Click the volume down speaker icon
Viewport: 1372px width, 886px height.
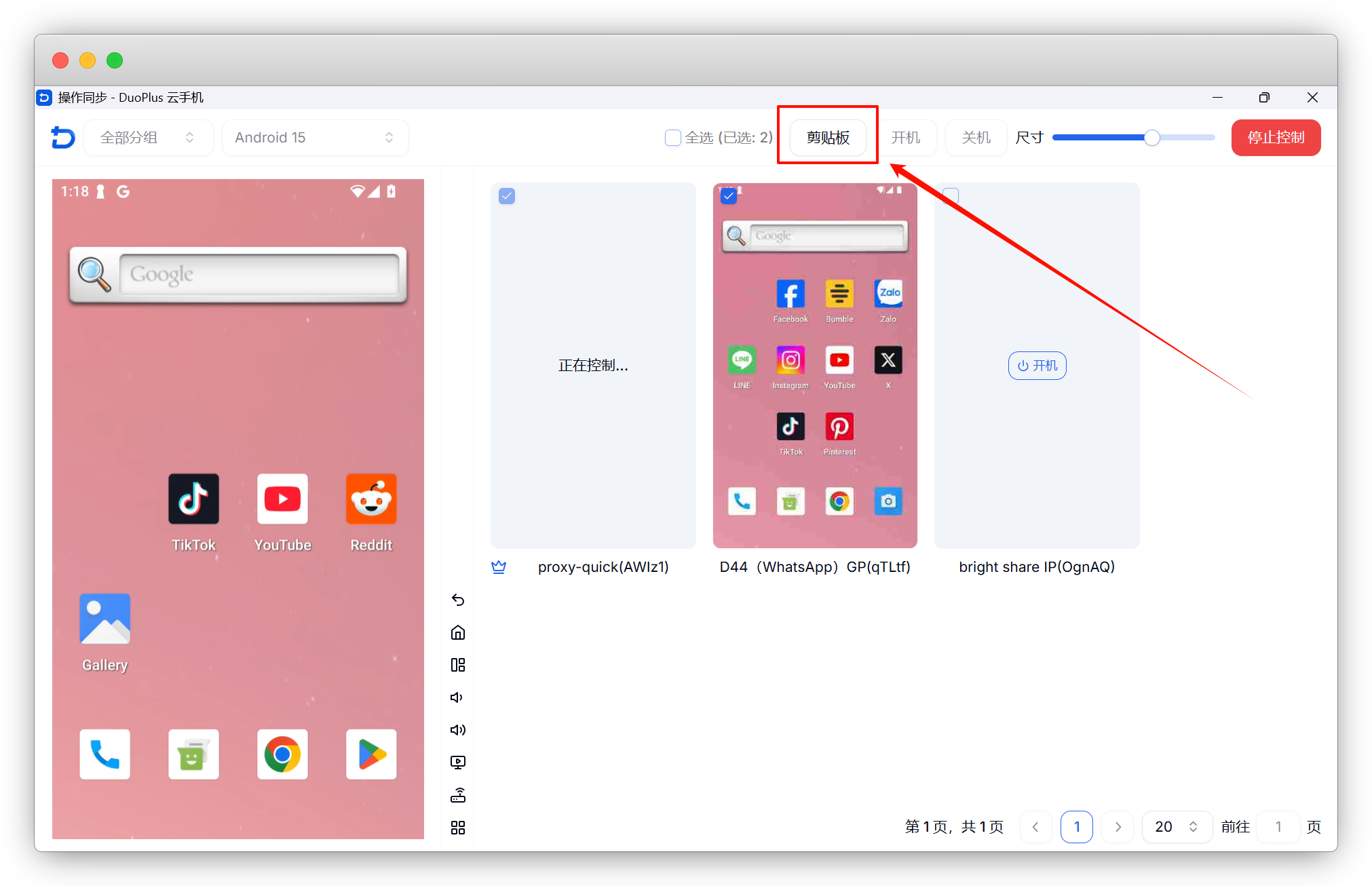coord(457,697)
